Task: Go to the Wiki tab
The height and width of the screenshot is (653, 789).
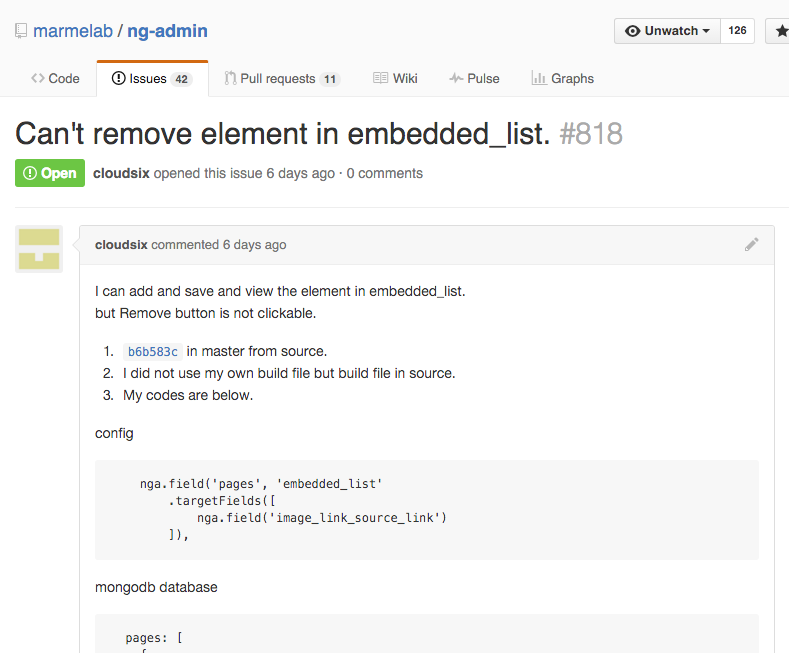Action: tap(395, 78)
